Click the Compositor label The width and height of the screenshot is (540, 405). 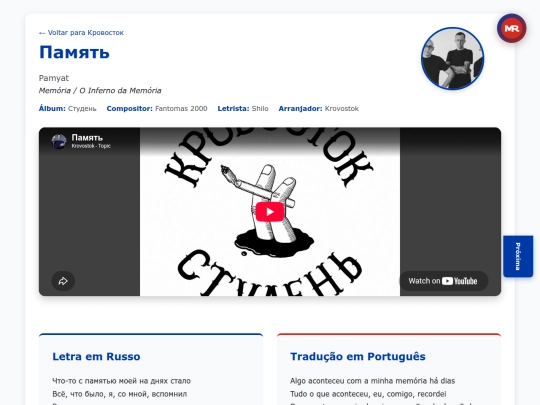(x=129, y=108)
